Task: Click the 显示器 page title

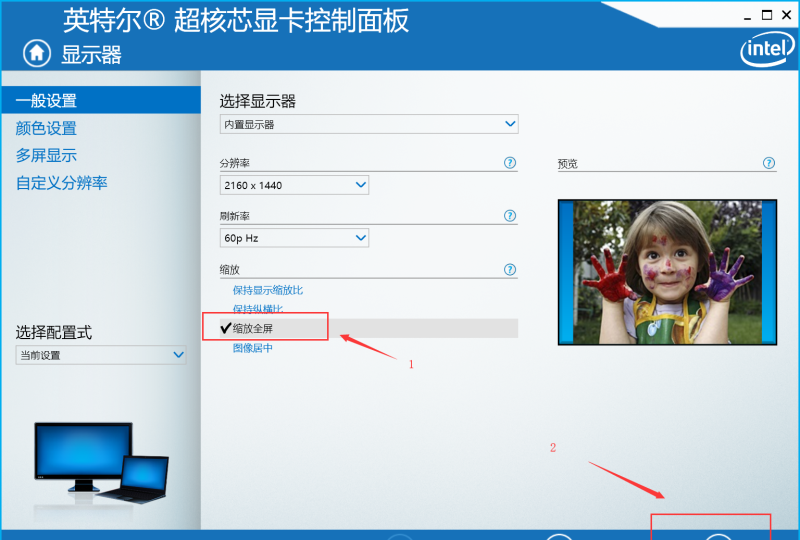Action: [91, 55]
